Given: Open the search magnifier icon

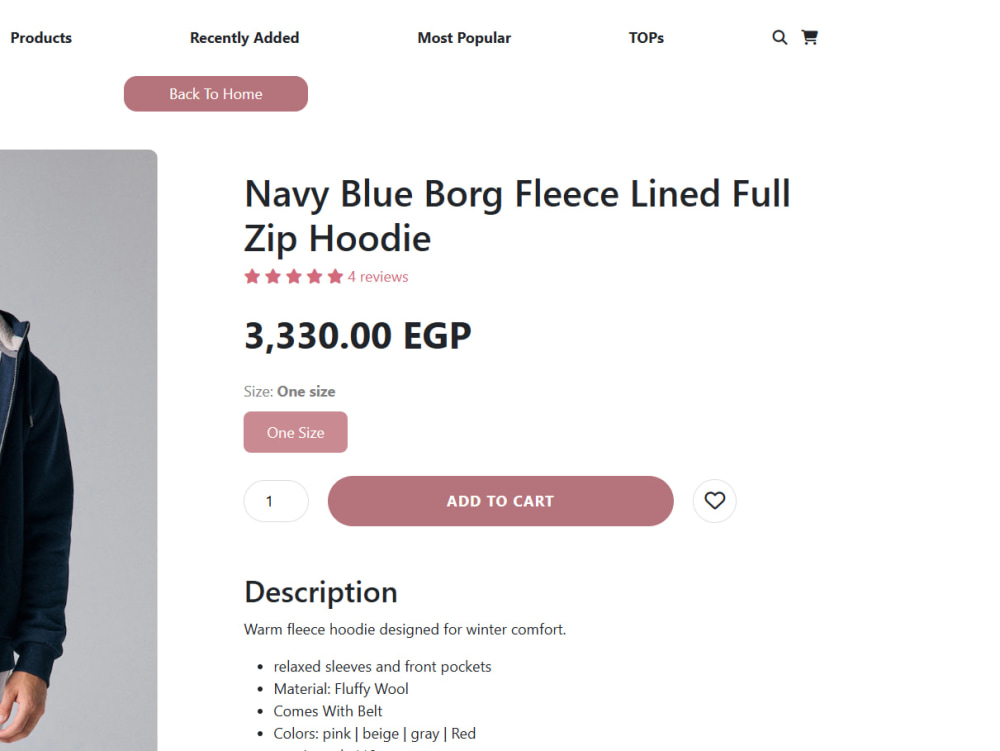Looking at the screenshot, I should [x=779, y=38].
